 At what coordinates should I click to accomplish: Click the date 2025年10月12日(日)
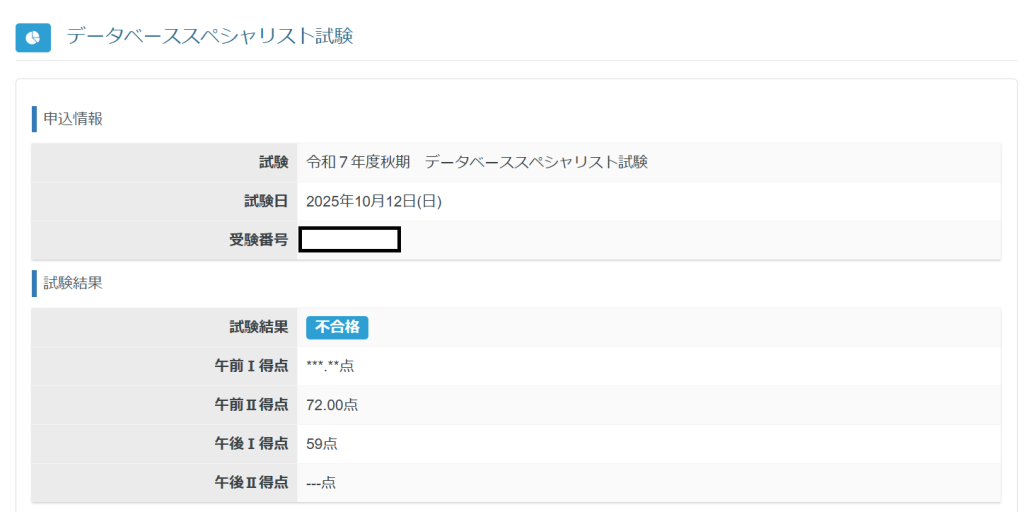click(373, 201)
